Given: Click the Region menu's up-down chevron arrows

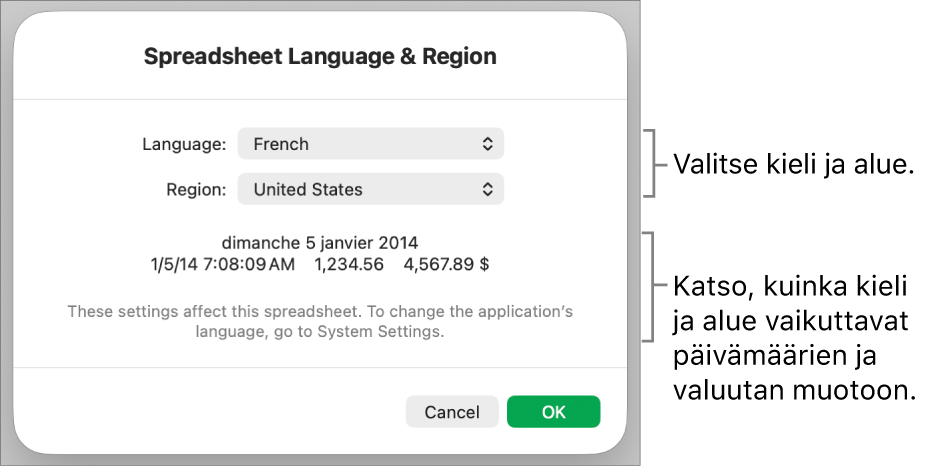Looking at the screenshot, I should coord(487,189).
